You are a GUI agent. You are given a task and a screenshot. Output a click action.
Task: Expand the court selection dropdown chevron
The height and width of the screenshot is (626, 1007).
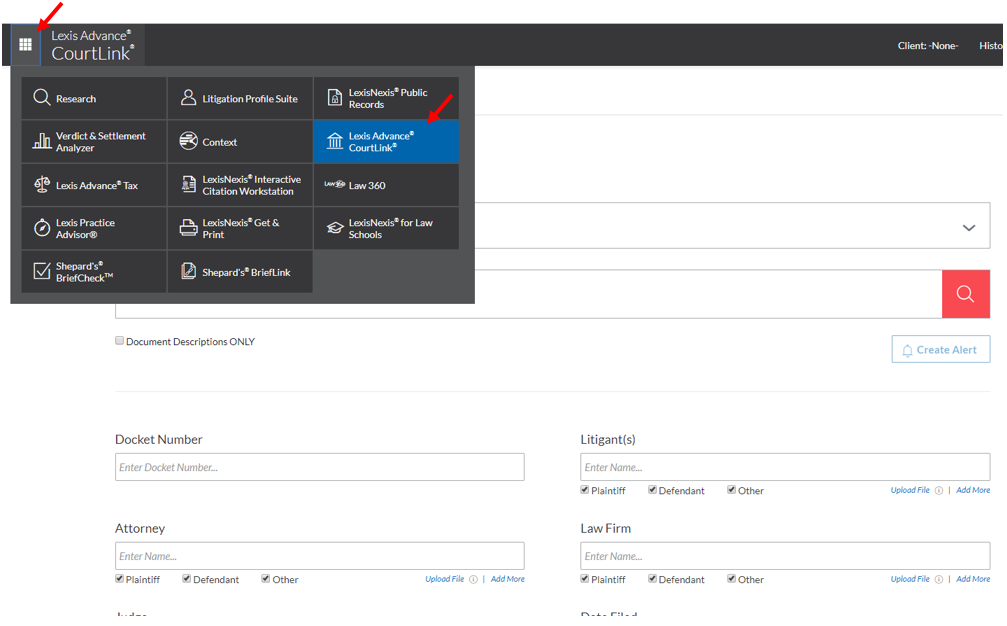click(x=968, y=226)
